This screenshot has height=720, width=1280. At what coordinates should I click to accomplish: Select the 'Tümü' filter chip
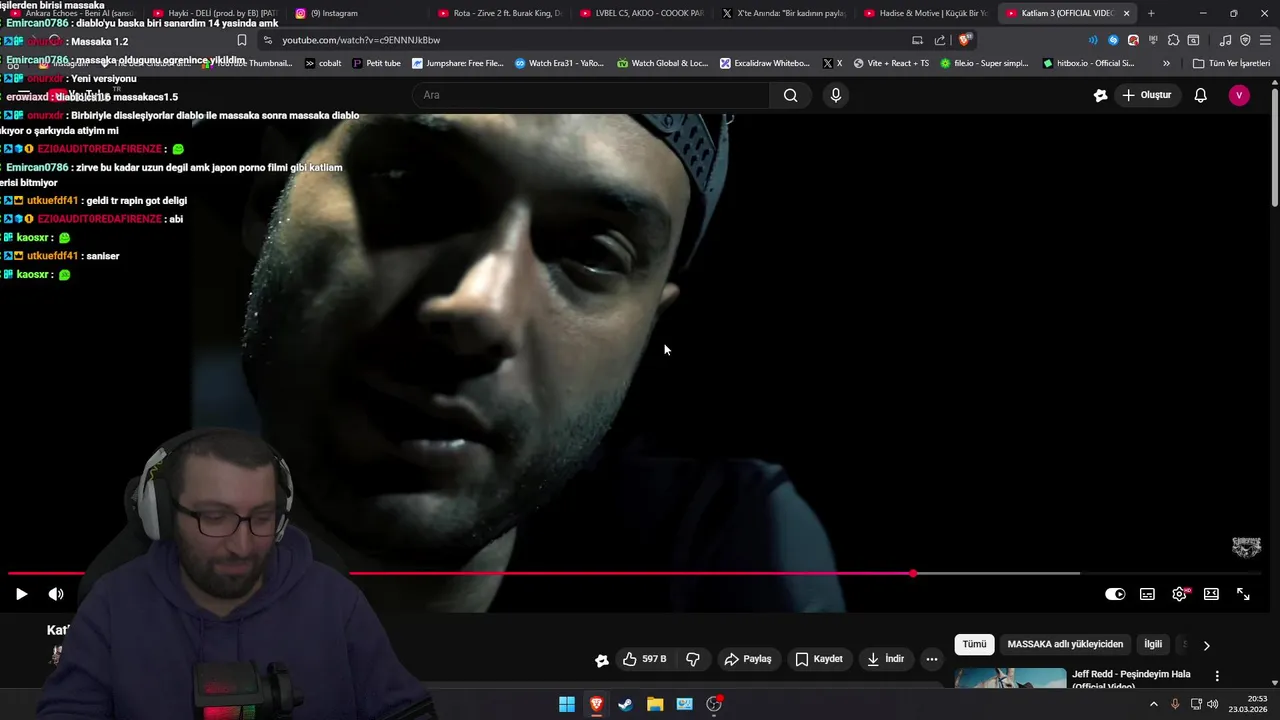[x=974, y=644]
